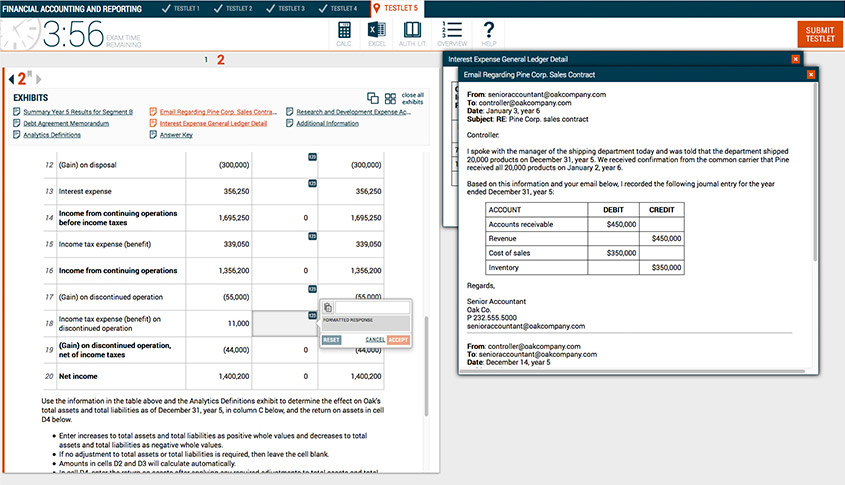
Task: Open Debt Agreement Memorandum exhibit
Action: click(66, 123)
